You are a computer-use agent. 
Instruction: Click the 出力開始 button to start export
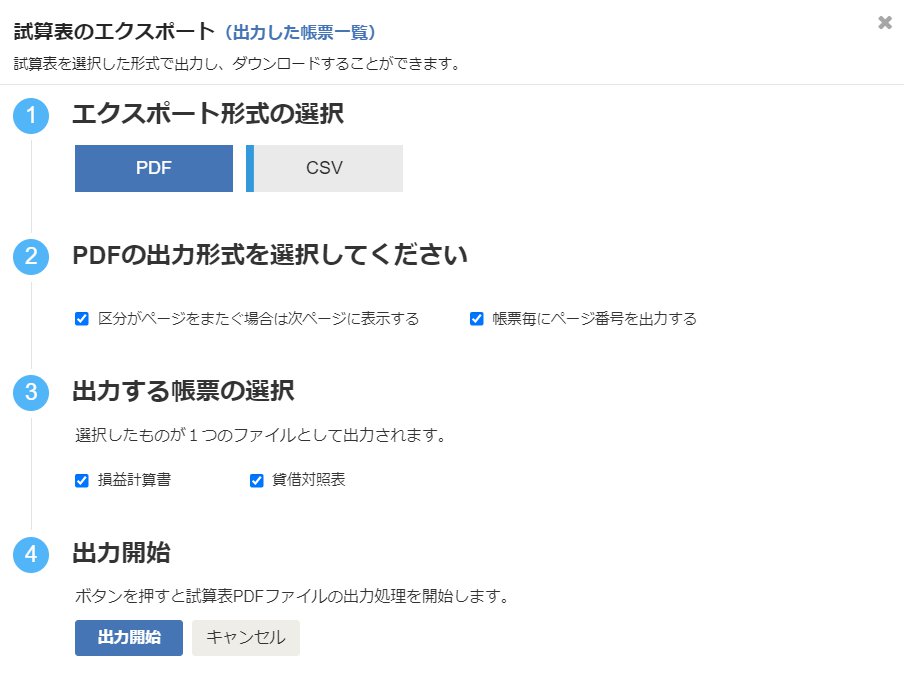point(128,638)
